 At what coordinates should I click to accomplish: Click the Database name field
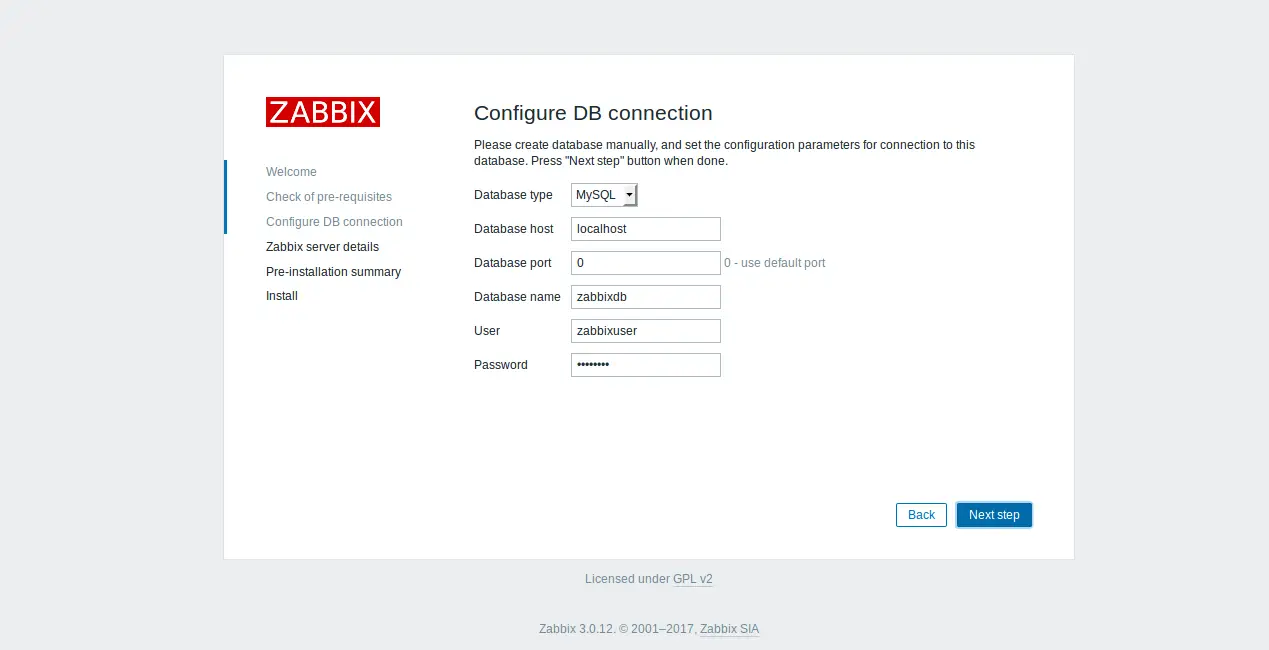(646, 297)
